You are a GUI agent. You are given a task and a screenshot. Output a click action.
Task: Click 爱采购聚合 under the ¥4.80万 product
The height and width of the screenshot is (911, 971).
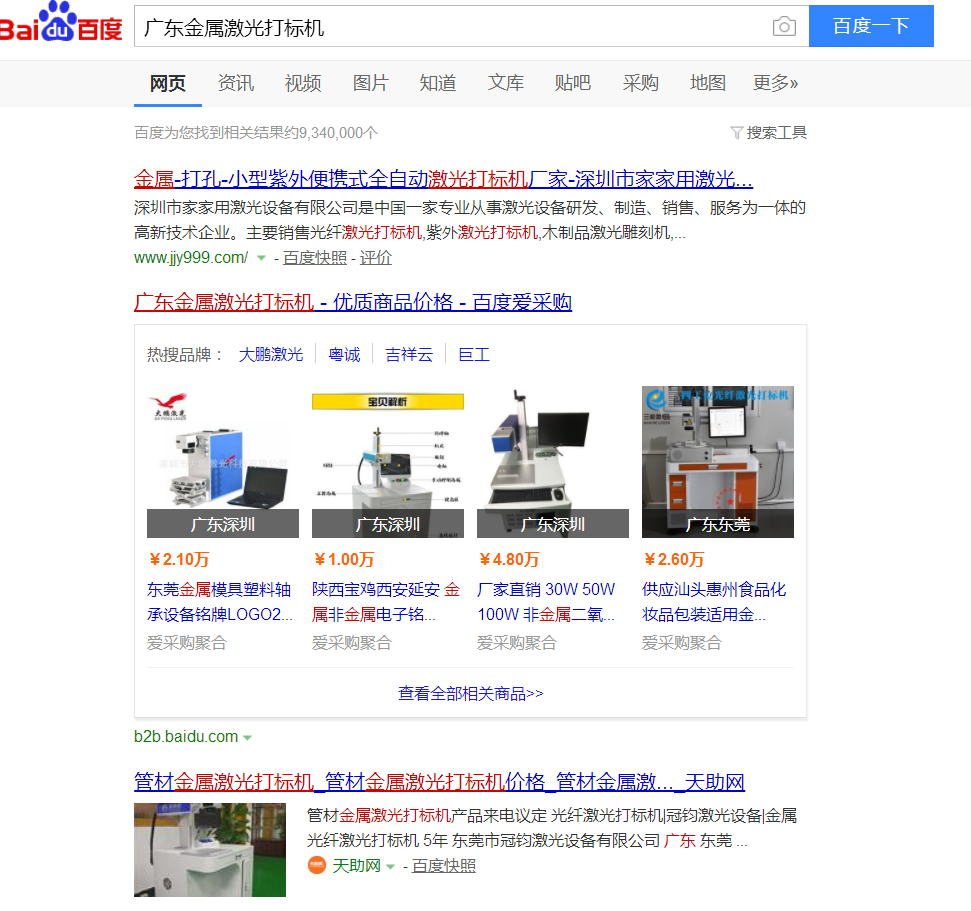(x=517, y=643)
